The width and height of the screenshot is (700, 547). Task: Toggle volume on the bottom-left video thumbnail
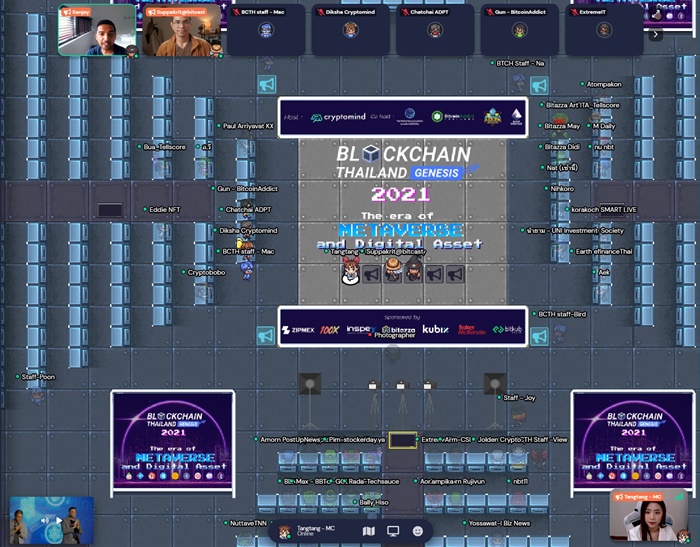tap(45, 520)
